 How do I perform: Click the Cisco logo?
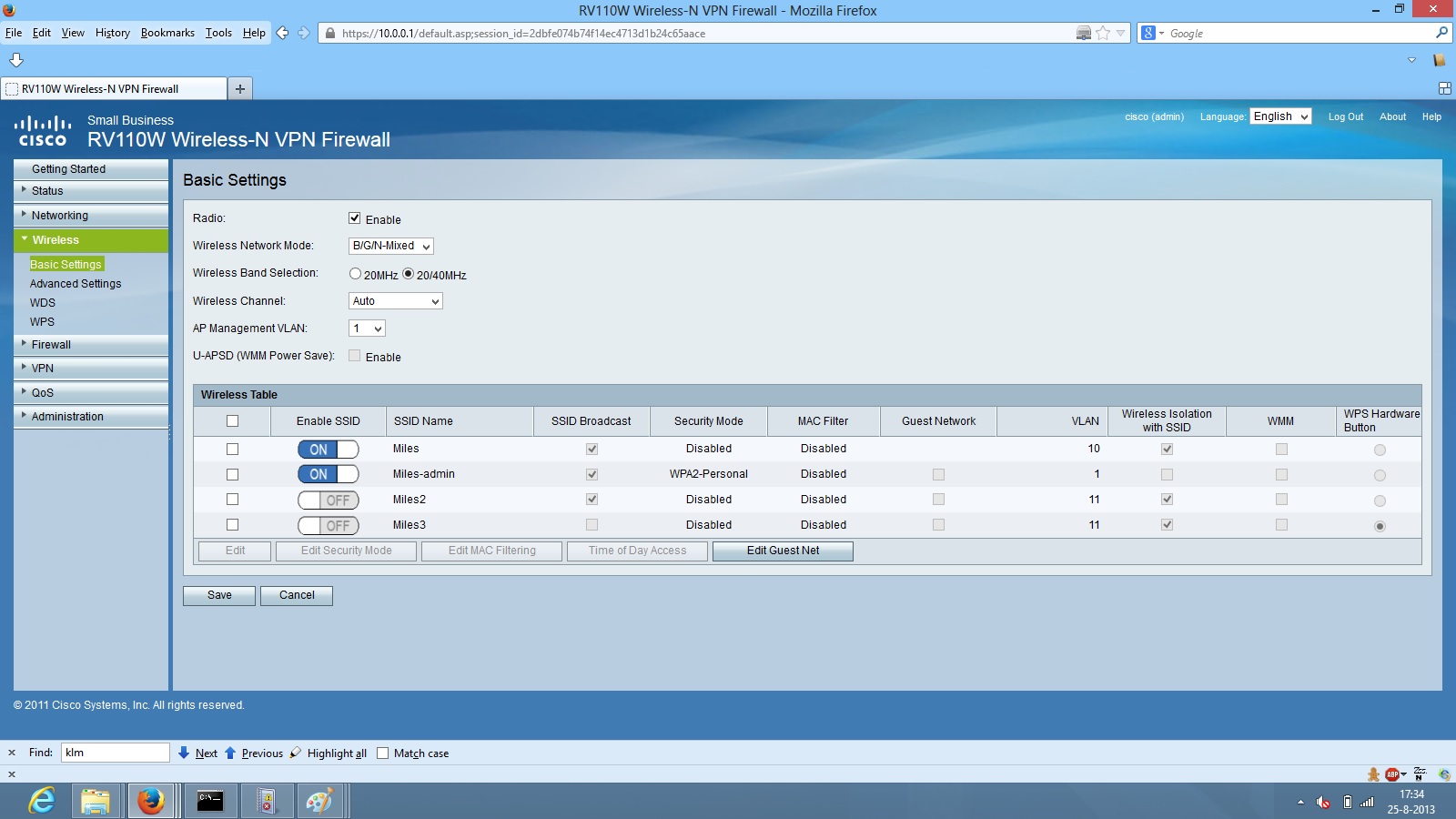[x=43, y=131]
